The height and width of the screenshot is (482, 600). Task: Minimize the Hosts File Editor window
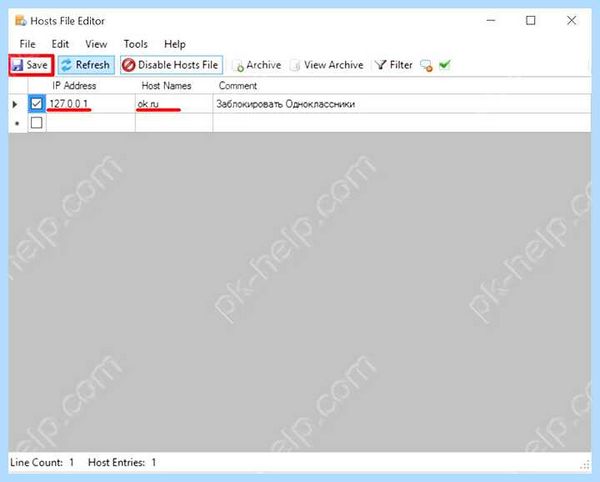coord(491,21)
